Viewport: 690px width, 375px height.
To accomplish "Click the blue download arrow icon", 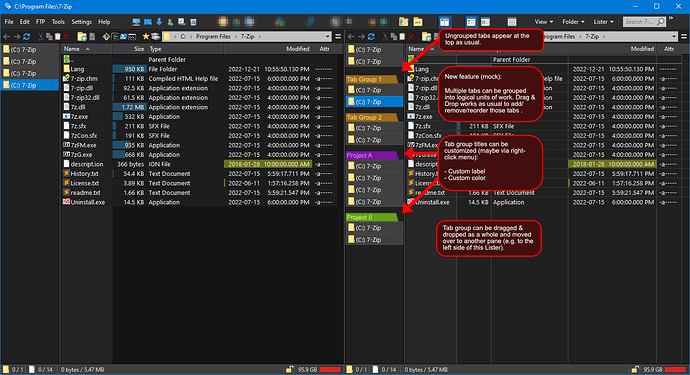I will coord(159,22).
